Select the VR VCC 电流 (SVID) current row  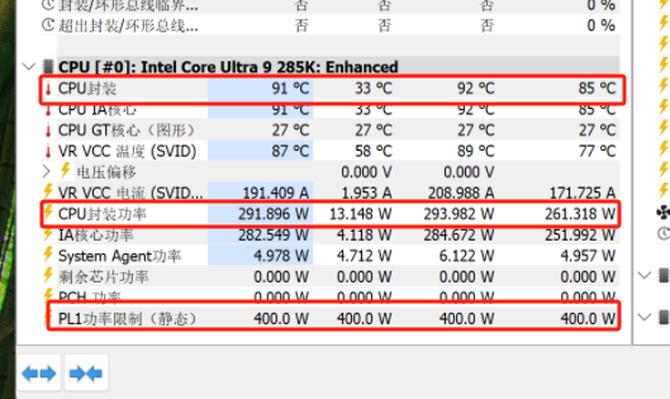point(329,193)
